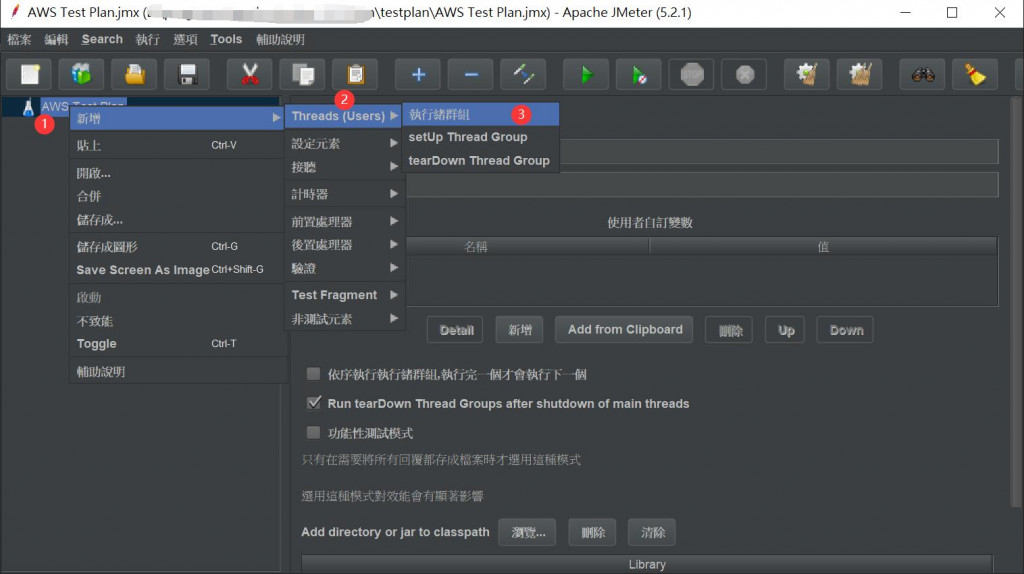Select 開啟... in the context menu
The image size is (1024, 574).
pyautogui.click(x=177, y=173)
